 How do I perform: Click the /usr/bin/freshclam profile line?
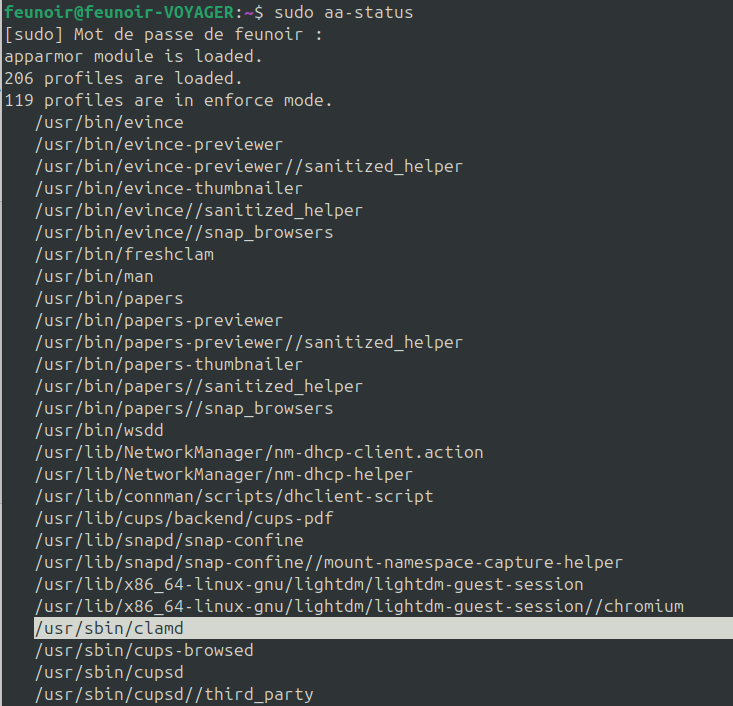tap(124, 254)
